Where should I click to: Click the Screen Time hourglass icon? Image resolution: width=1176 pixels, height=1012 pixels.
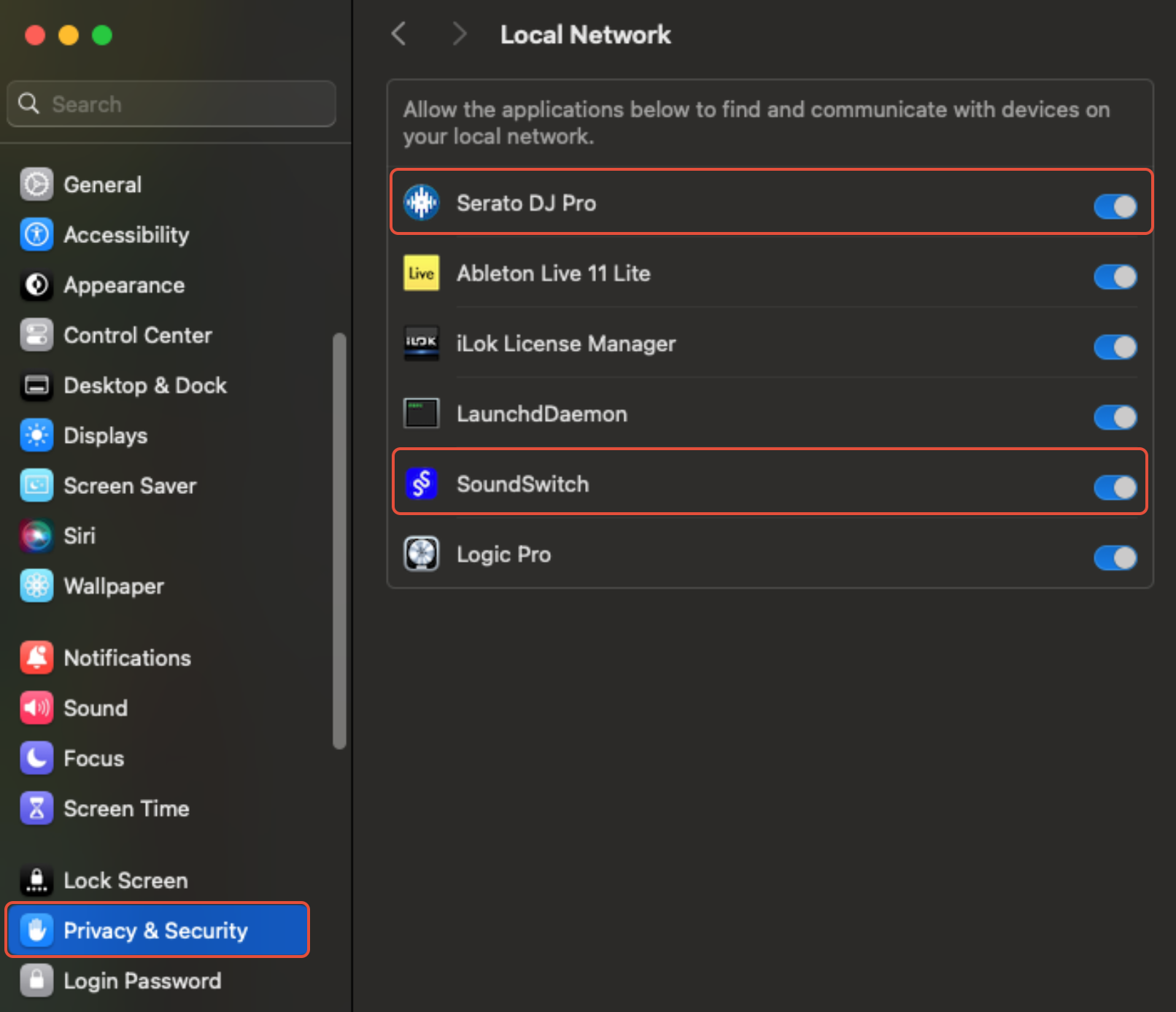click(x=36, y=808)
